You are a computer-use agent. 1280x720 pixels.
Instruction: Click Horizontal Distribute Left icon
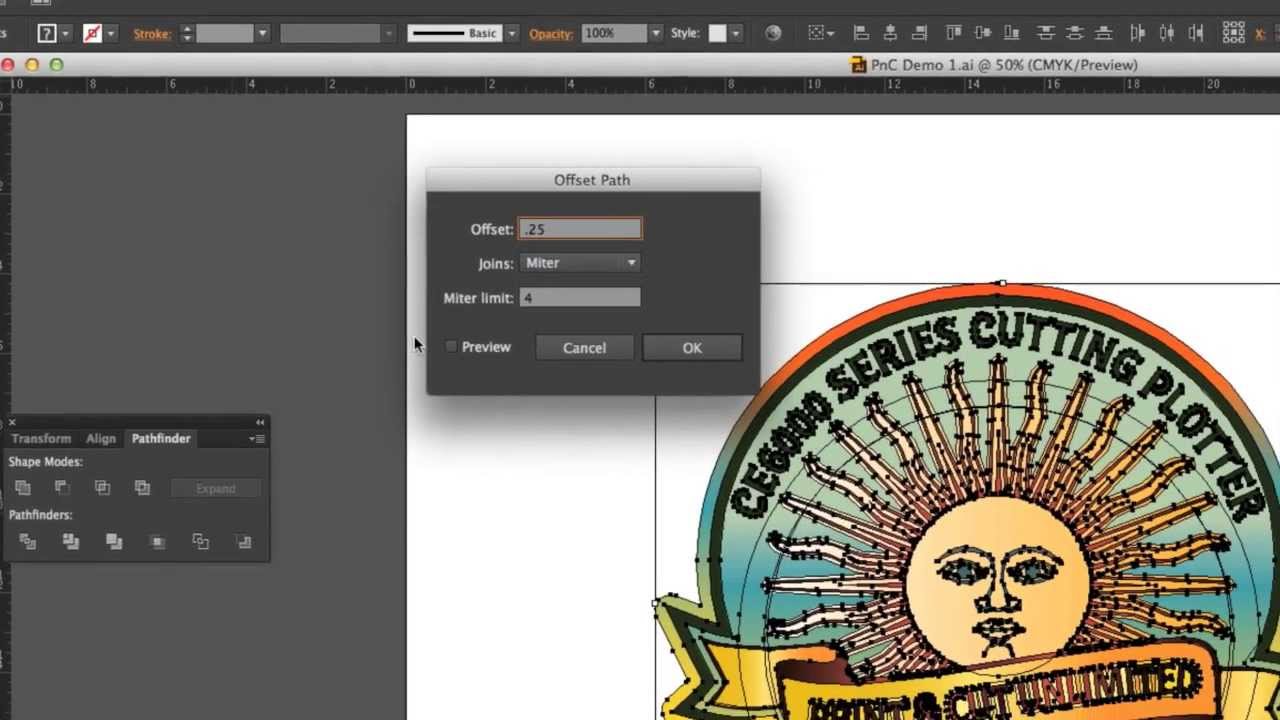coord(1138,33)
